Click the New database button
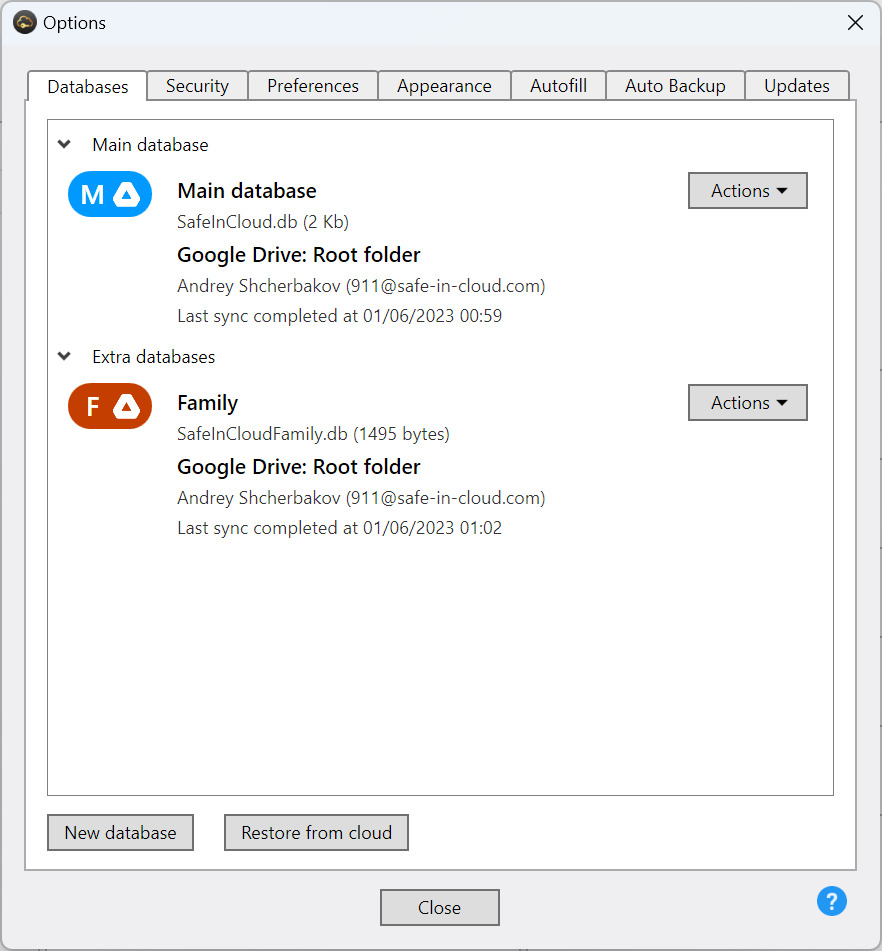The image size is (882, 951). (121, 833)
